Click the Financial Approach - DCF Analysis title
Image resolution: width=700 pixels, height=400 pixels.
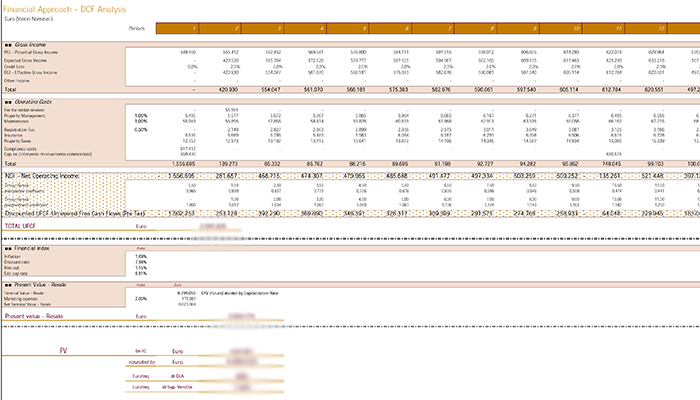pyautogui.click(x=65, y=9)
